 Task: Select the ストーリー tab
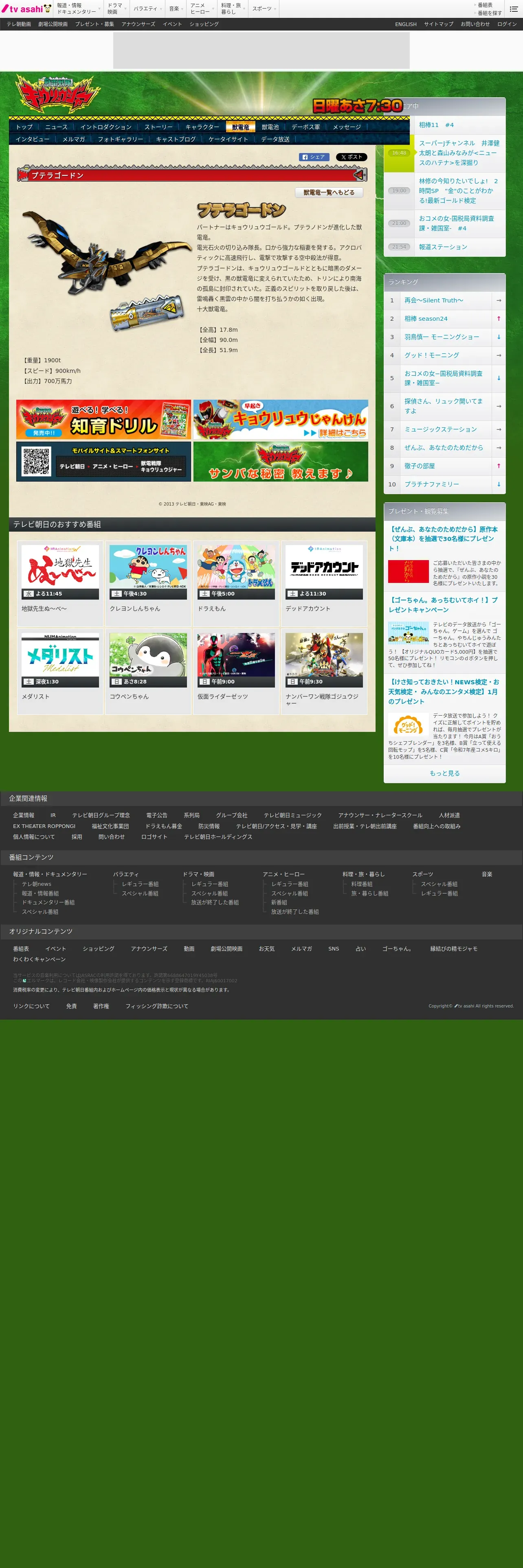point(158,127)
